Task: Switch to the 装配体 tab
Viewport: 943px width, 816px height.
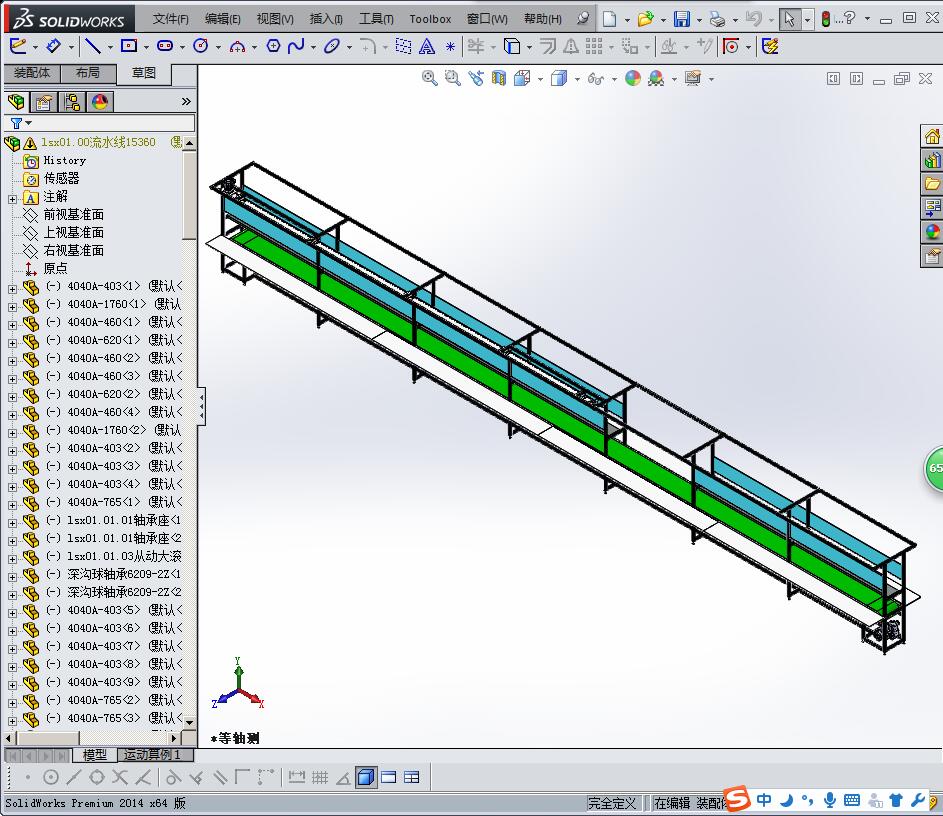Action: click(x=32, y=73)
